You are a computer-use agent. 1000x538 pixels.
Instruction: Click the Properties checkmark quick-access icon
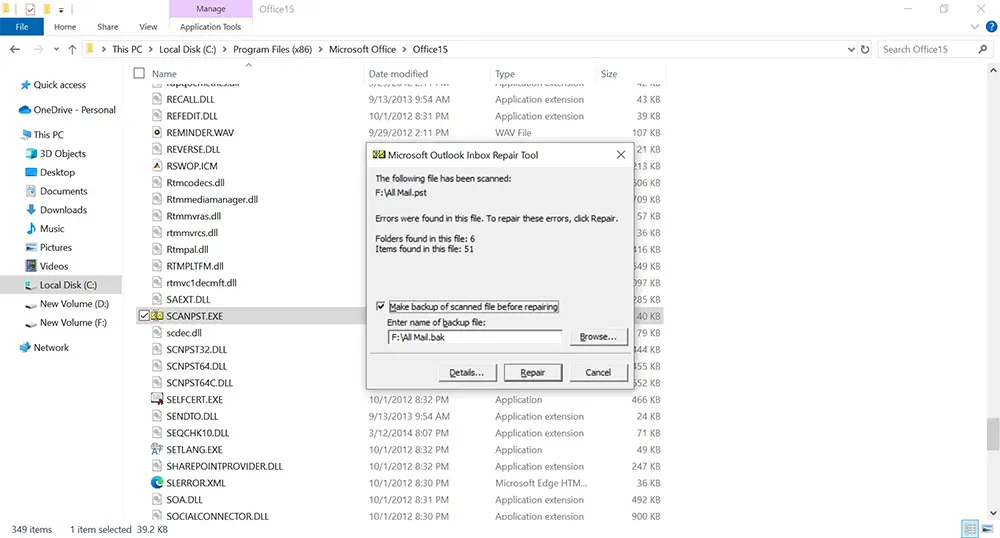(30, 10)
